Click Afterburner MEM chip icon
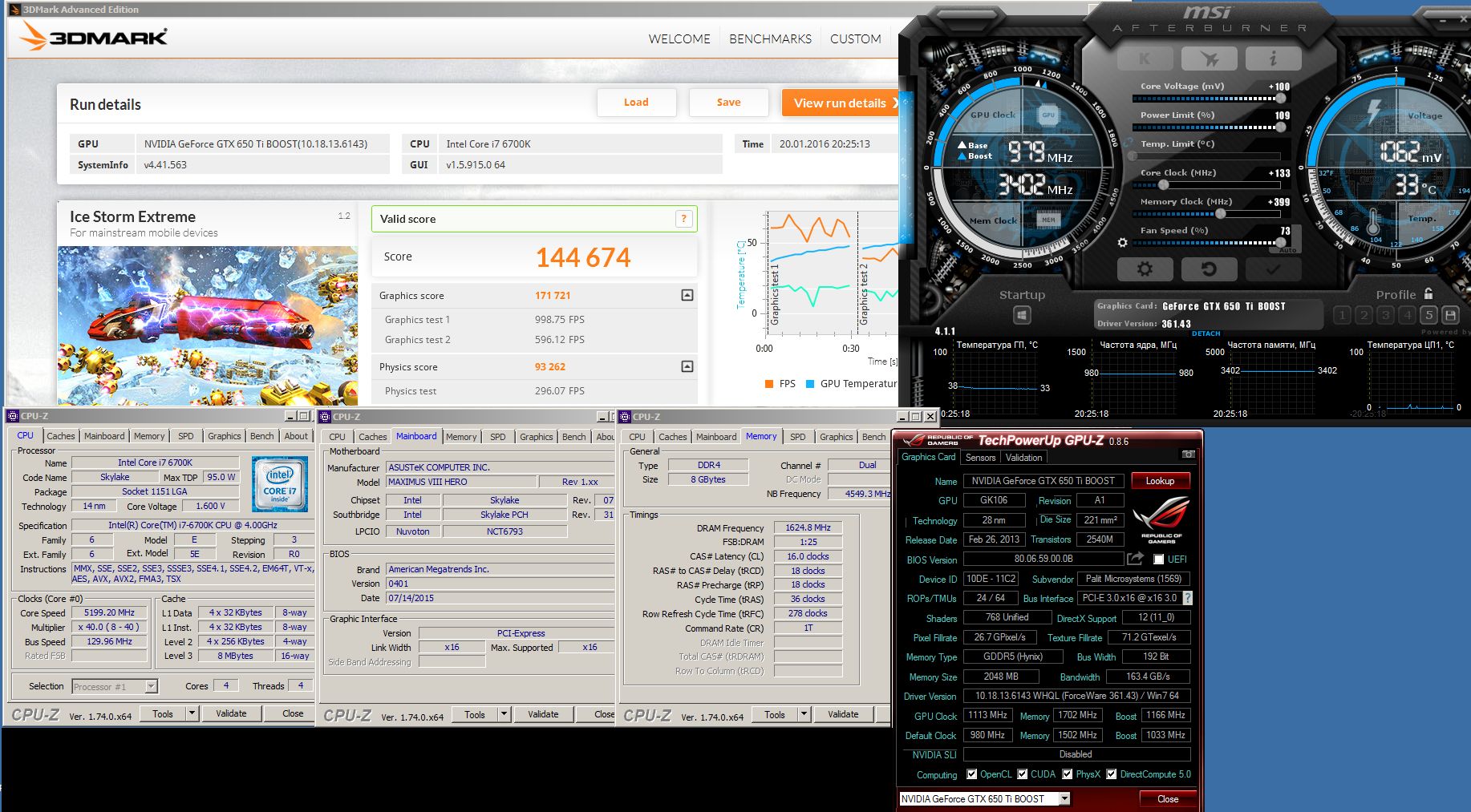Screen dimensions: 1471x812 (x=1048, y=220)
